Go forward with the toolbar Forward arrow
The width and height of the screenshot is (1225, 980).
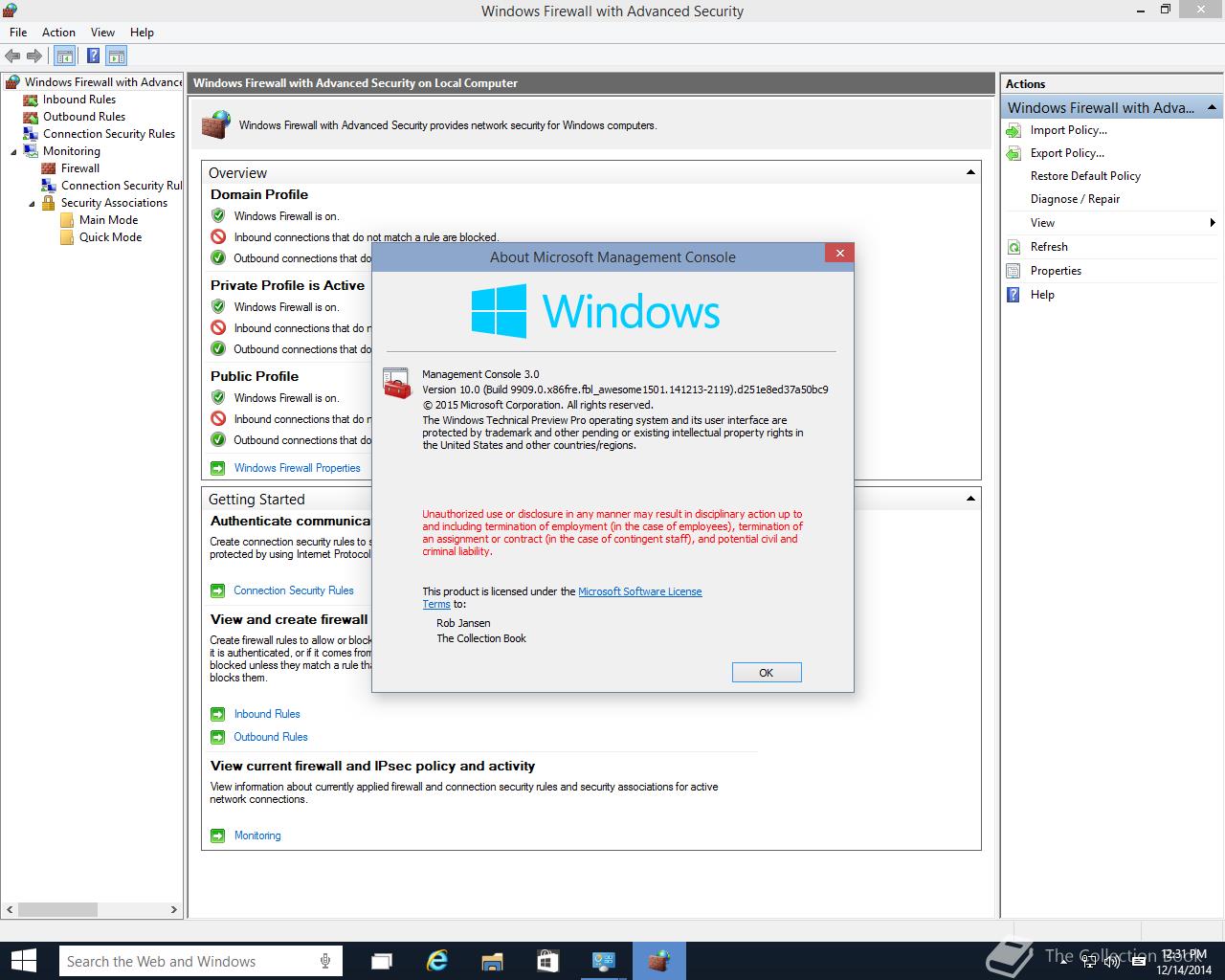click(34, 56)
